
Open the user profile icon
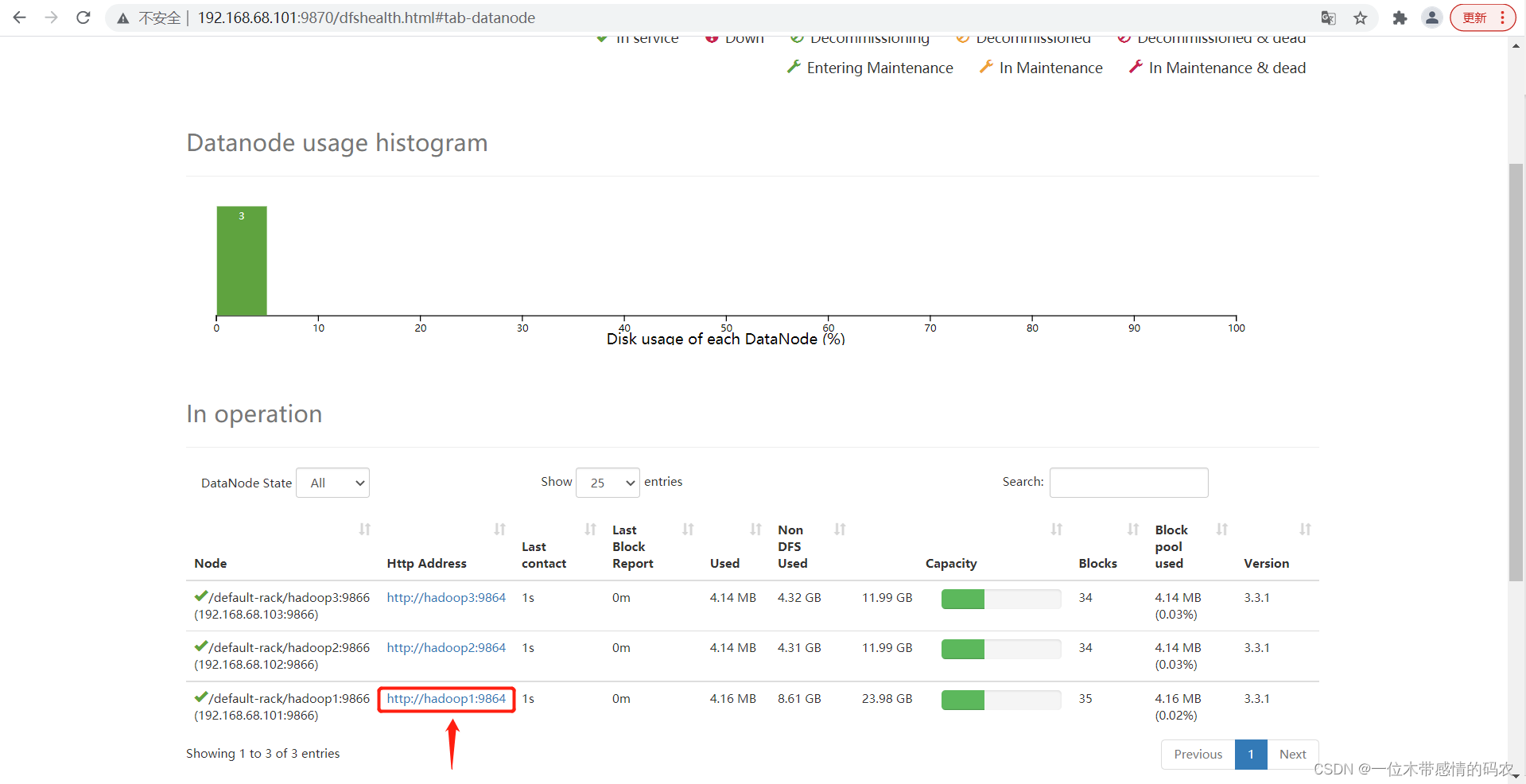(1431, 17)
